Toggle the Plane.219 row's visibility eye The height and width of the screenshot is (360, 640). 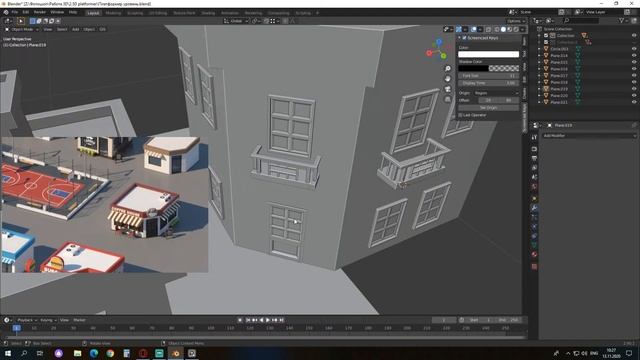coord(634,89)
